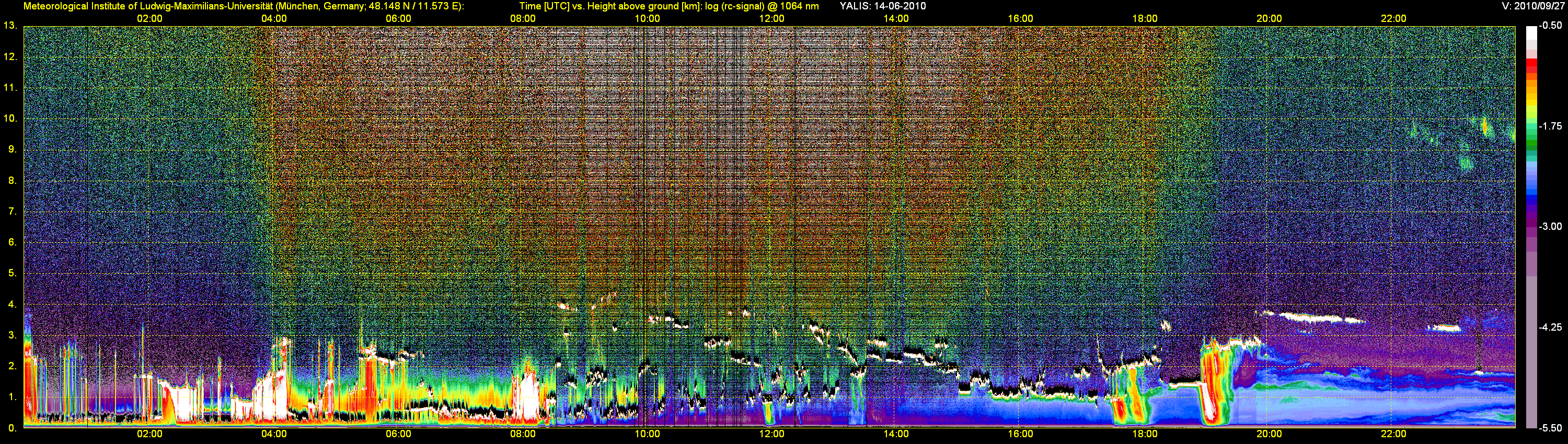
Task: Click the 08:00 label on the bottom time axis
Action: [523, 434]
